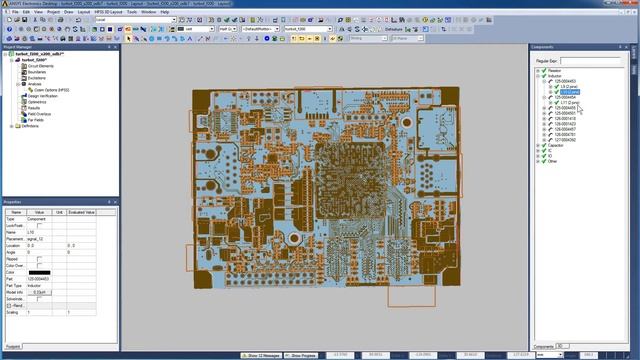This screenshot has height=360, width=640.
Task: Open the Help menu
Action: point(164,12)
